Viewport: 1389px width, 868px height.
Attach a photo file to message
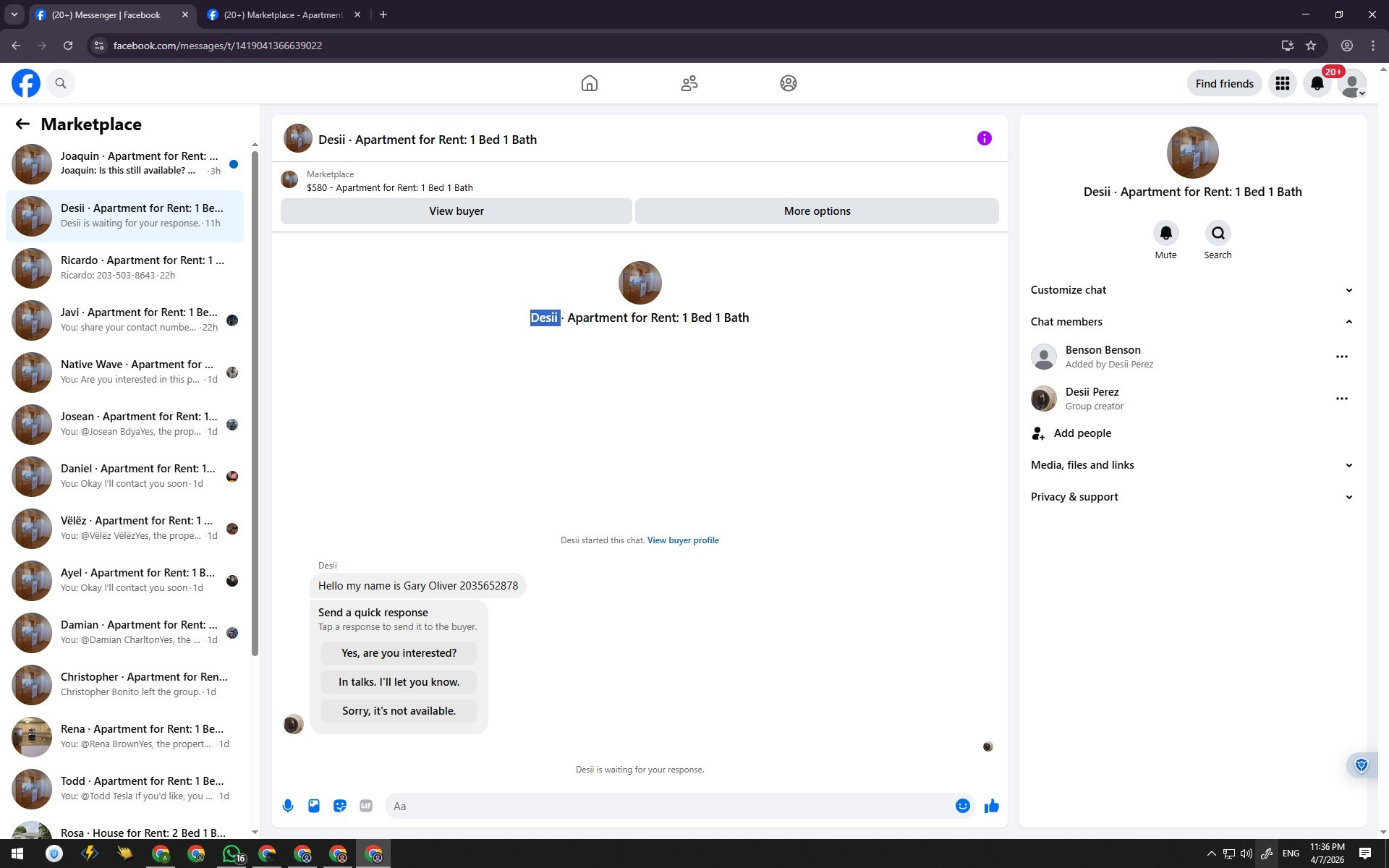tap(314, 806)
